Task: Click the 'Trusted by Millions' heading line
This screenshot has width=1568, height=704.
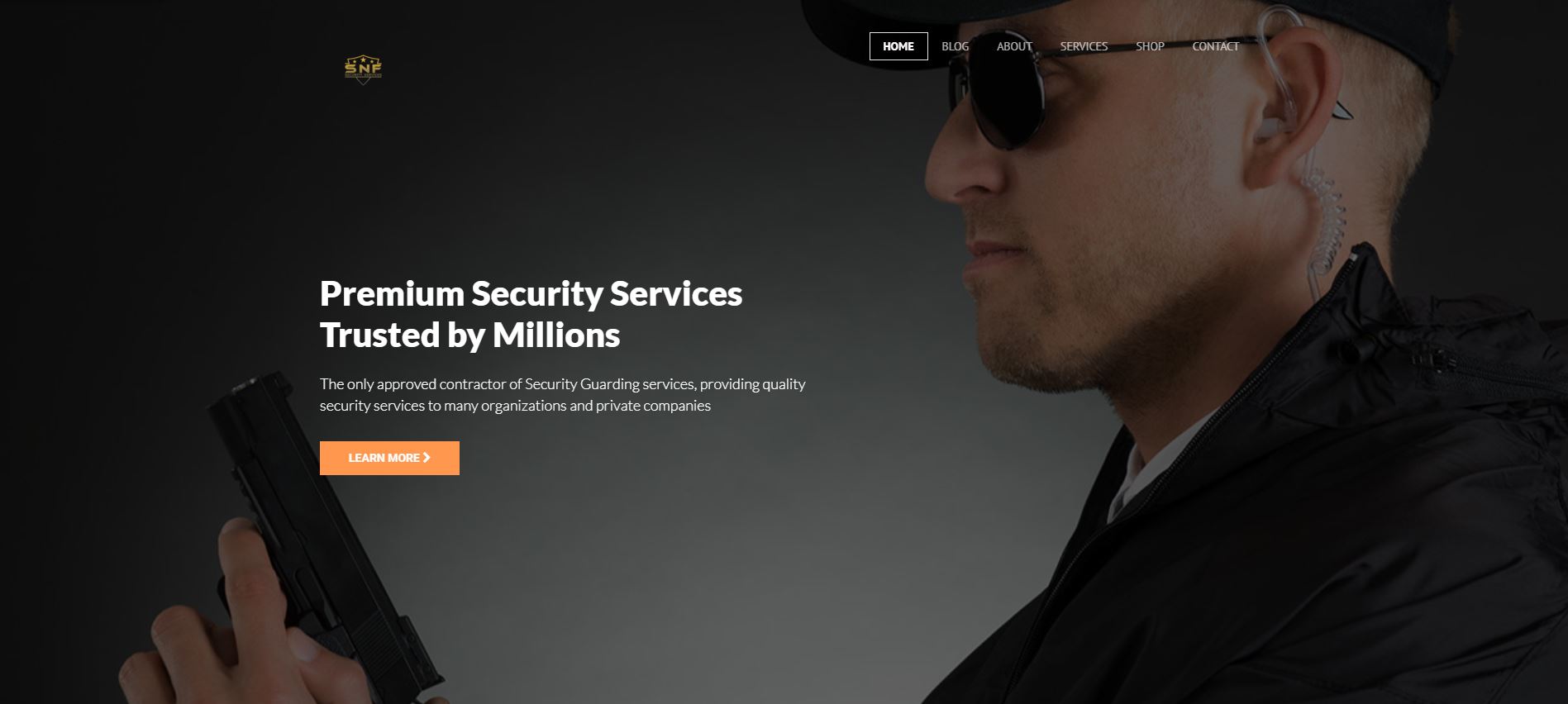Action: [x=469, y=335]
